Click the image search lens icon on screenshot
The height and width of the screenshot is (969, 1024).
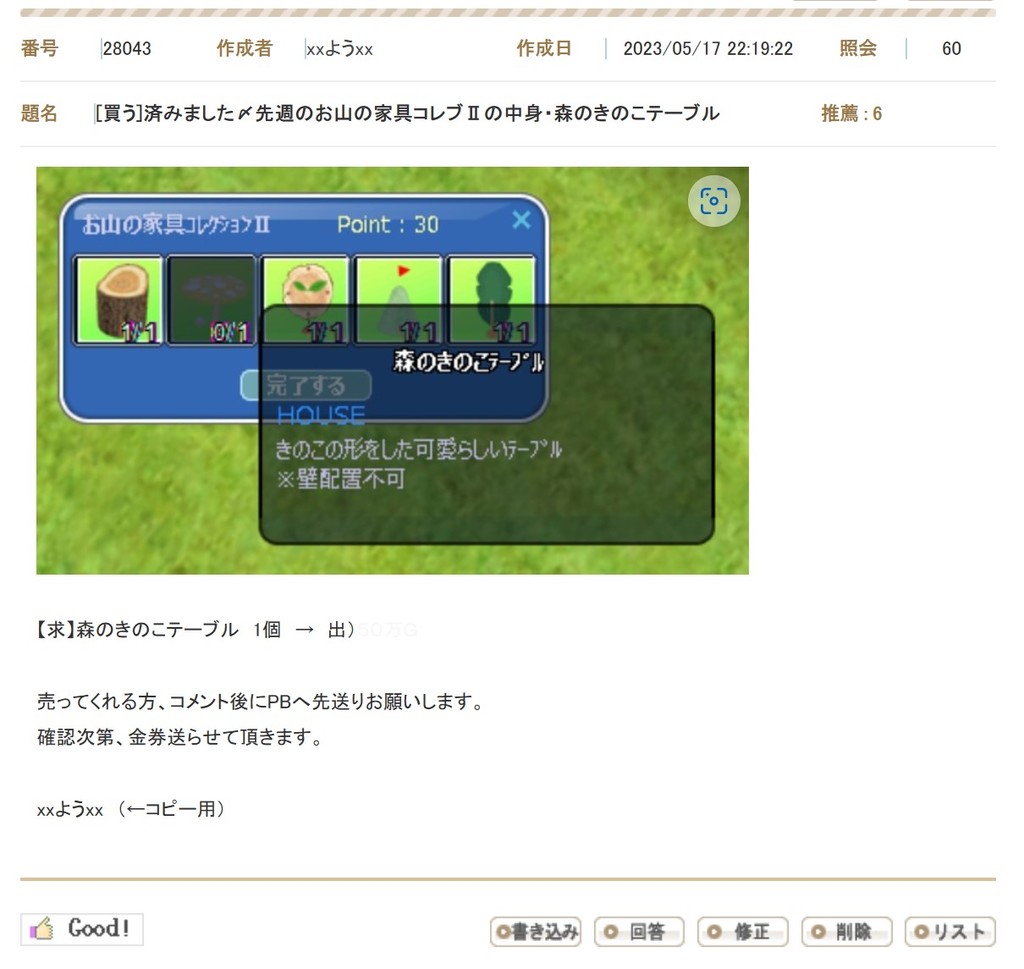coord(714,201)
